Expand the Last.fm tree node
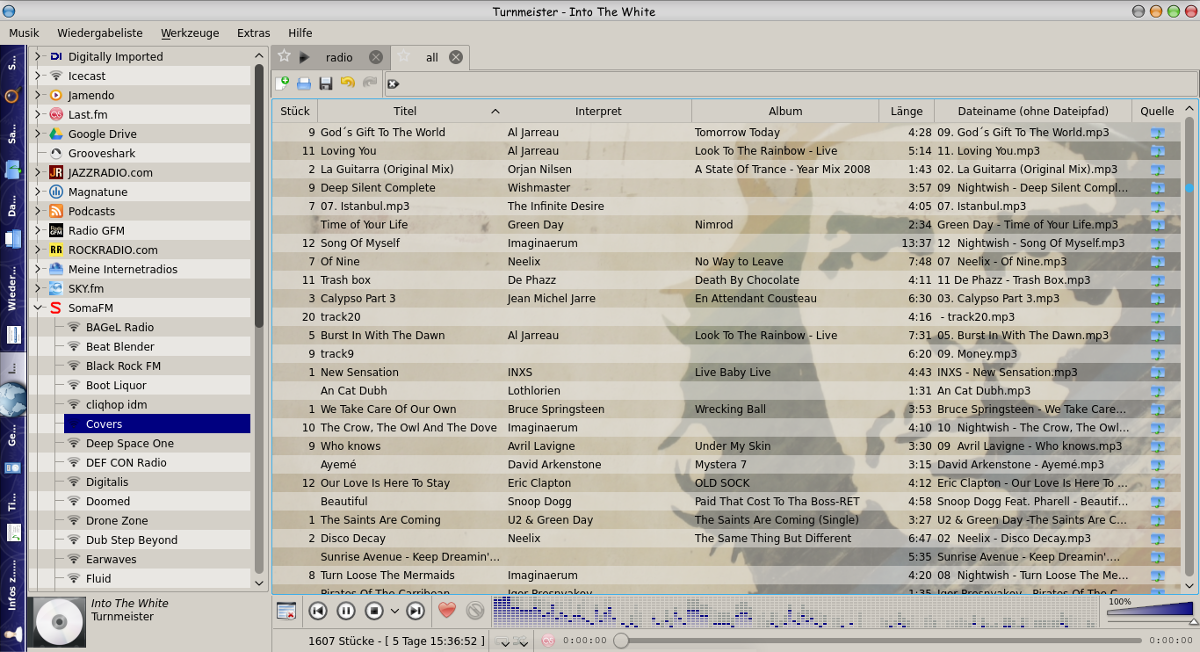Screen dimensions: 1200x652 click(38, 114)
